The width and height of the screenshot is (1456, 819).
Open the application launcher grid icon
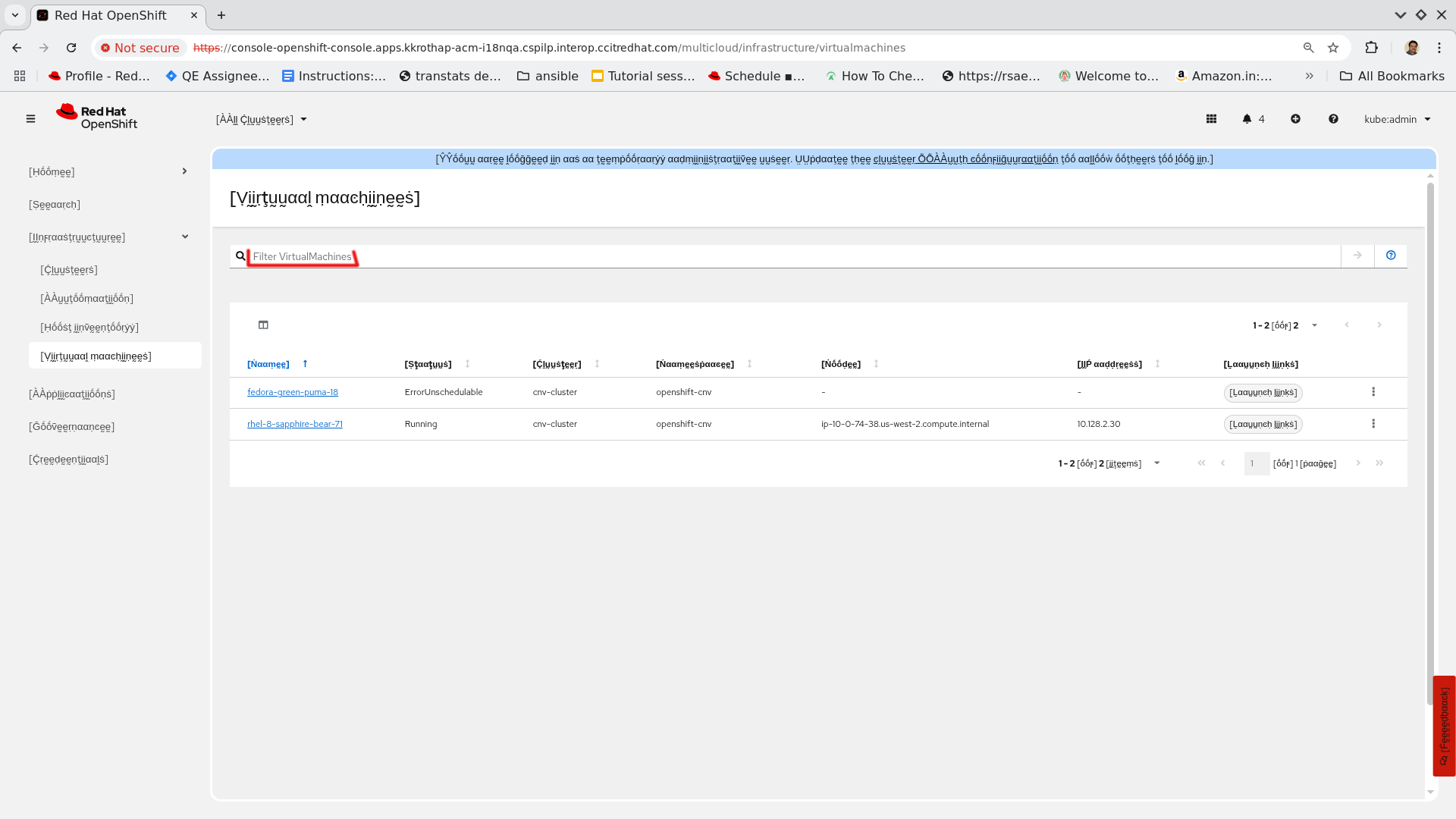(x=1211, y=119)
